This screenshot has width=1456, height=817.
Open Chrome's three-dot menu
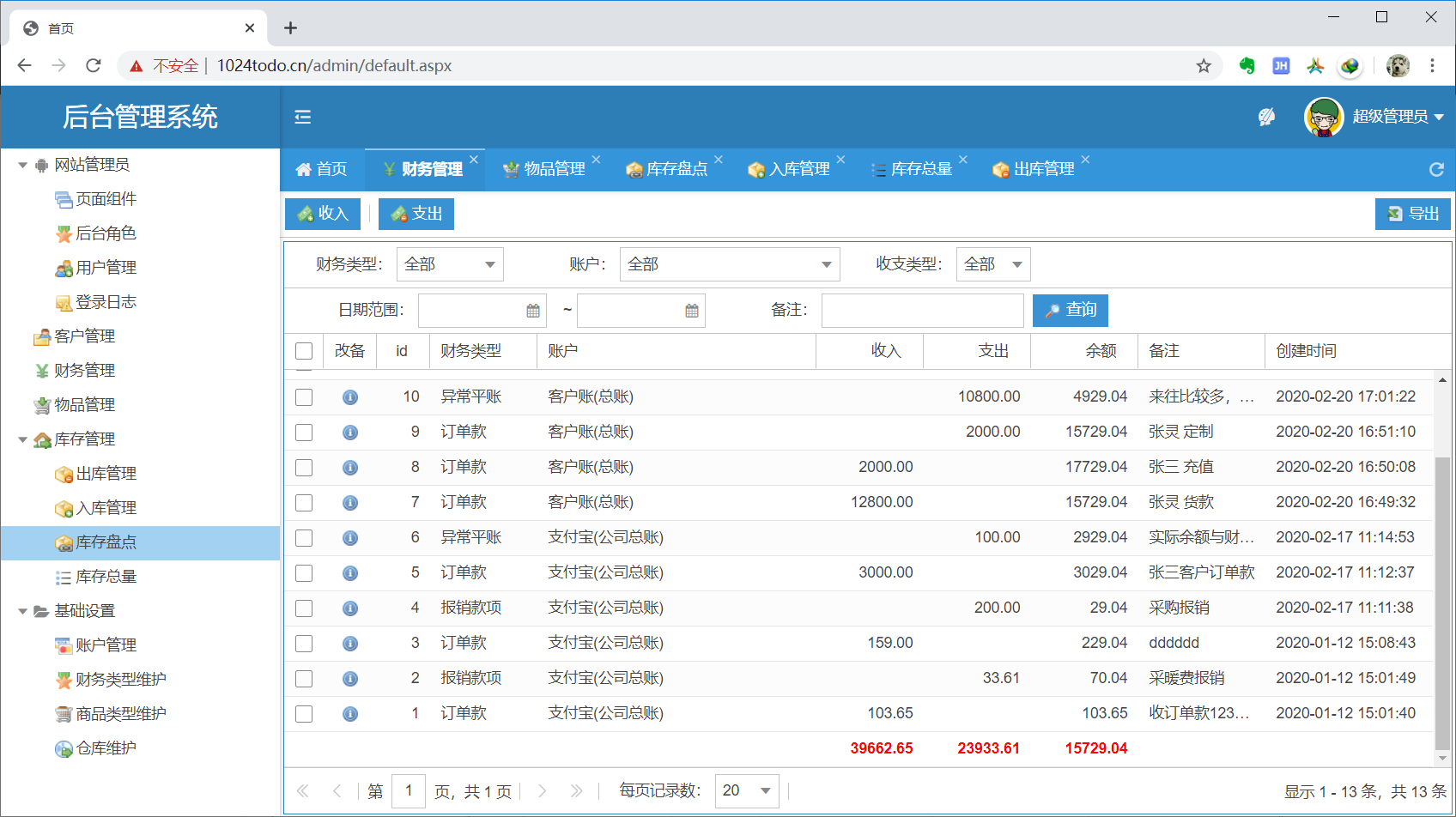point(1432,66)
